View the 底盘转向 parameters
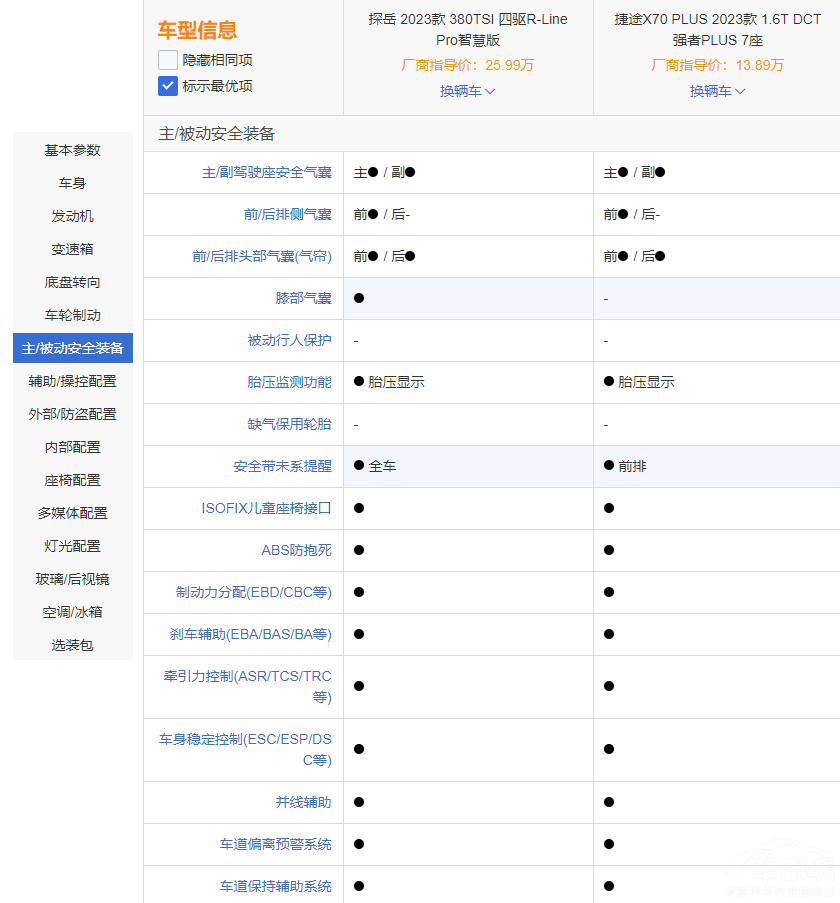 click(71, 282)
